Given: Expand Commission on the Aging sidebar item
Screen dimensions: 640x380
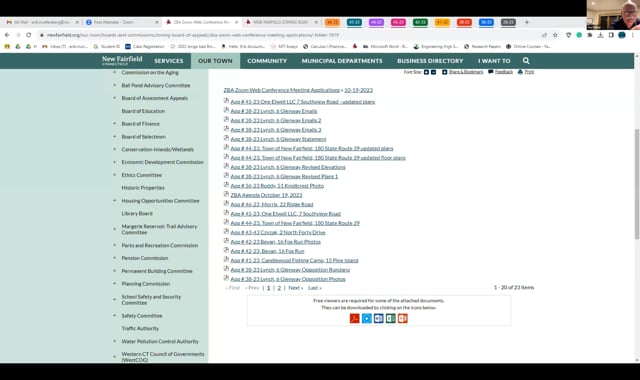Looking at the screenshot, I should (114, 72).
